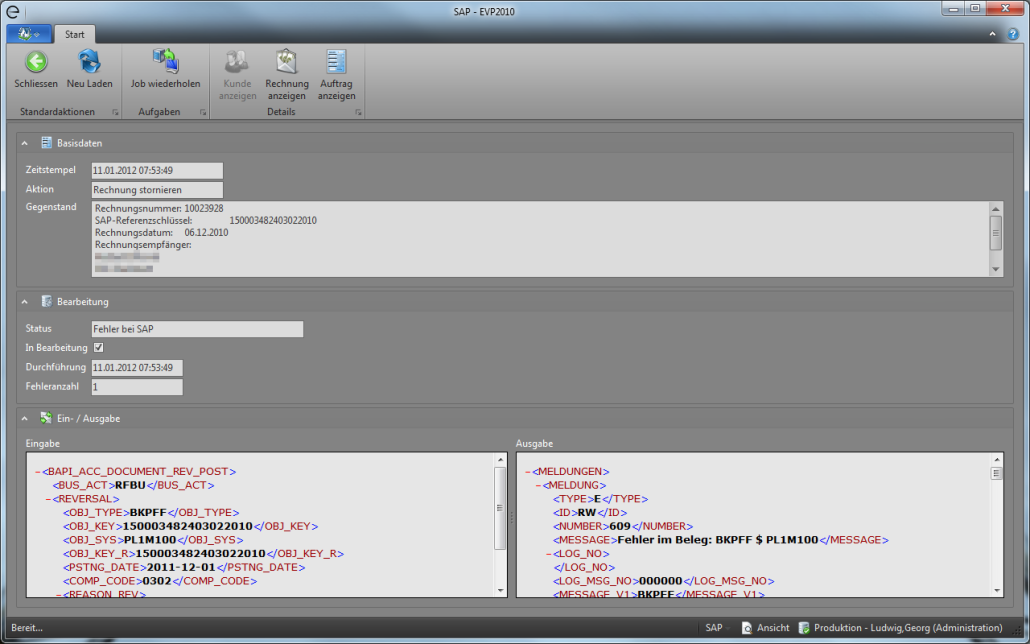The height and width of the screenshot is (644, 1030).
Task: Click the Status field showing Fehler bei SAP
Action: (x=197, y=329)
